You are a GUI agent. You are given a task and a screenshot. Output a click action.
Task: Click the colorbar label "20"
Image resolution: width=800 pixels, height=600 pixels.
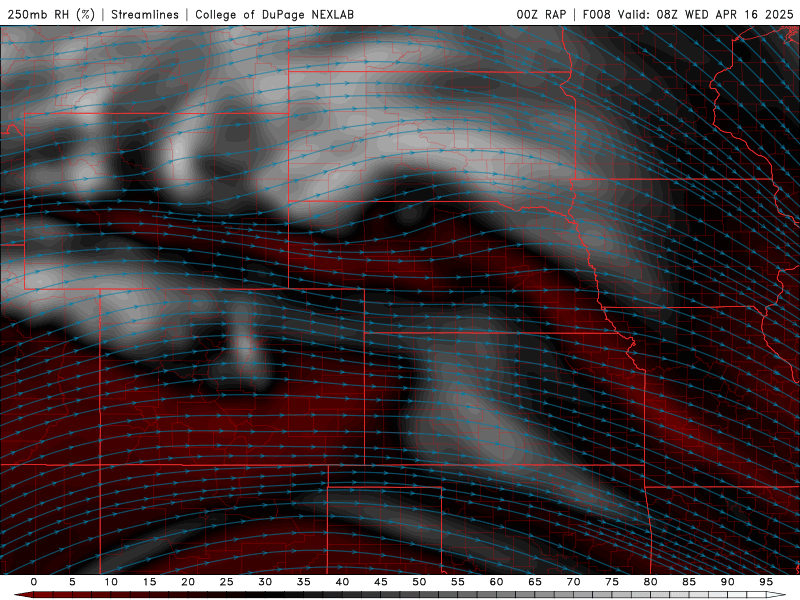point(188,582)
